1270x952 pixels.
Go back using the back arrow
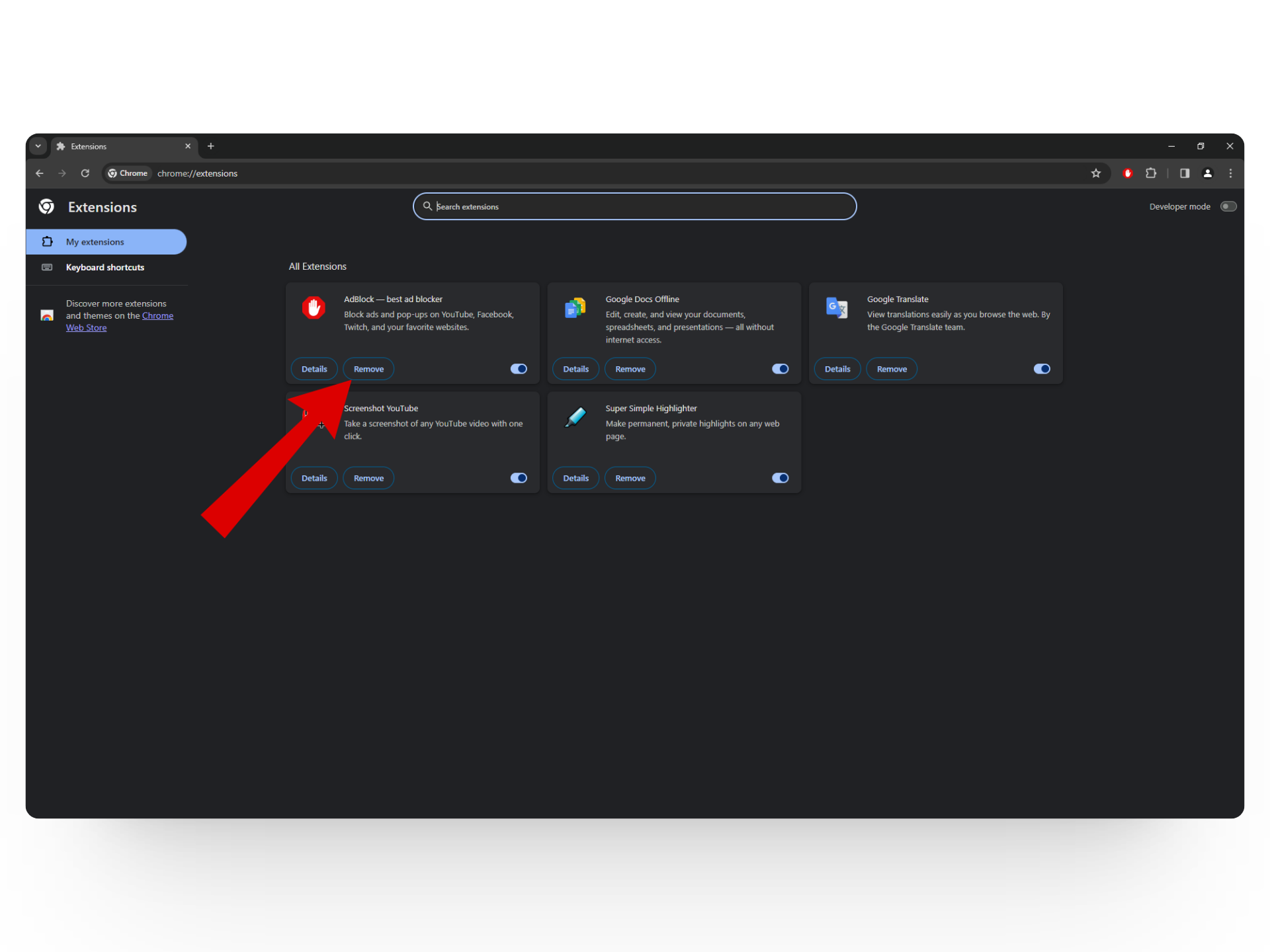point(40,173)
